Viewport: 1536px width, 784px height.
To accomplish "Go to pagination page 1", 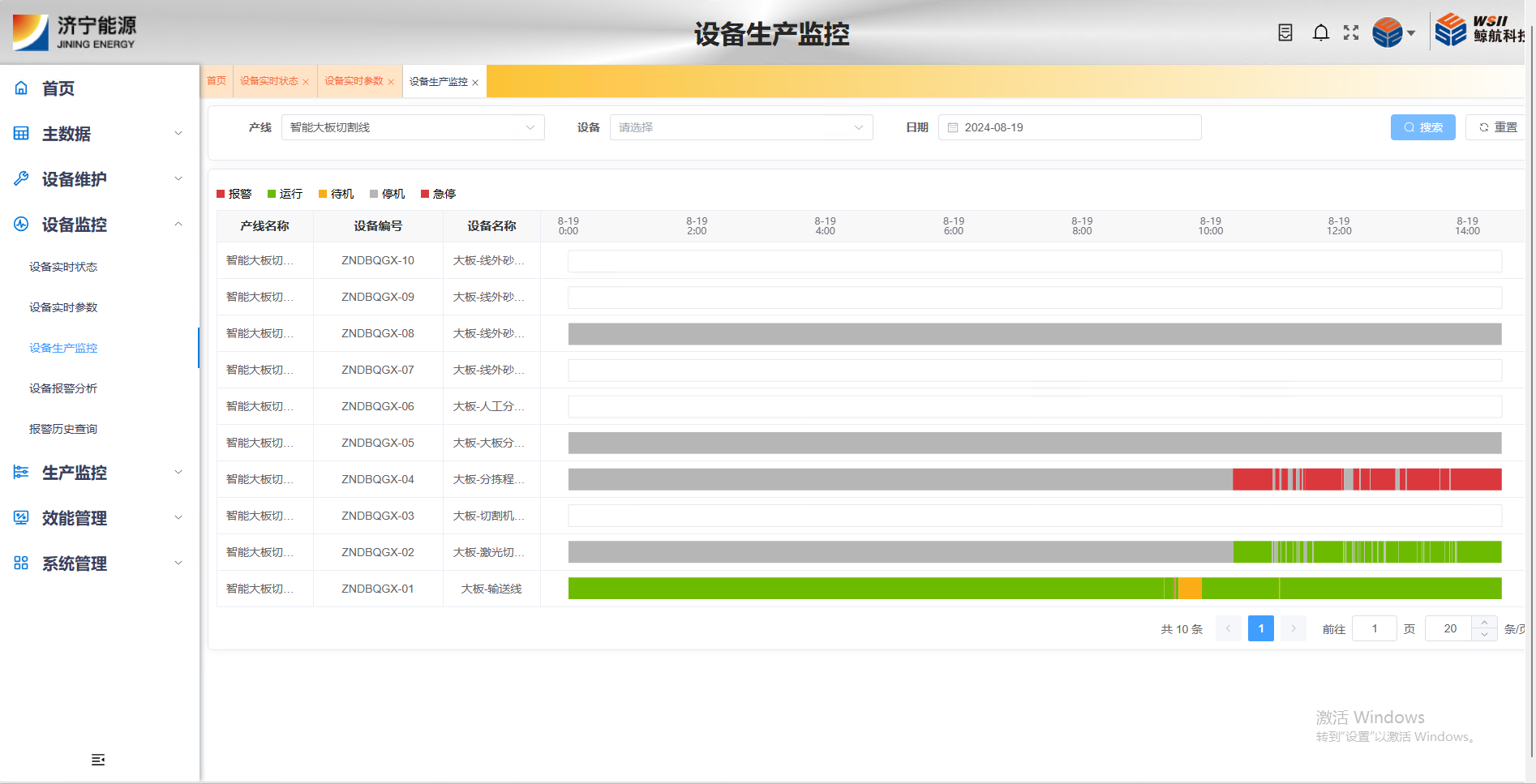I will [1261, 628].
